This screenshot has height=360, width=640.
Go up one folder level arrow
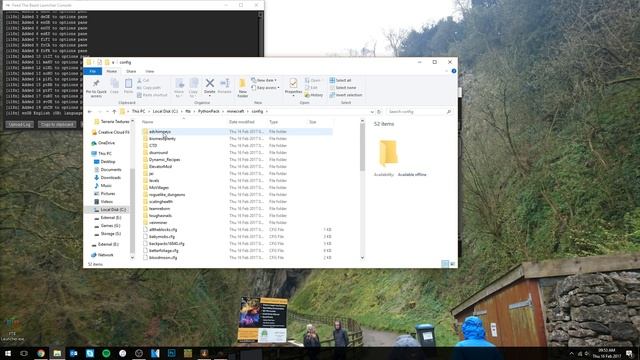[114, 111]
